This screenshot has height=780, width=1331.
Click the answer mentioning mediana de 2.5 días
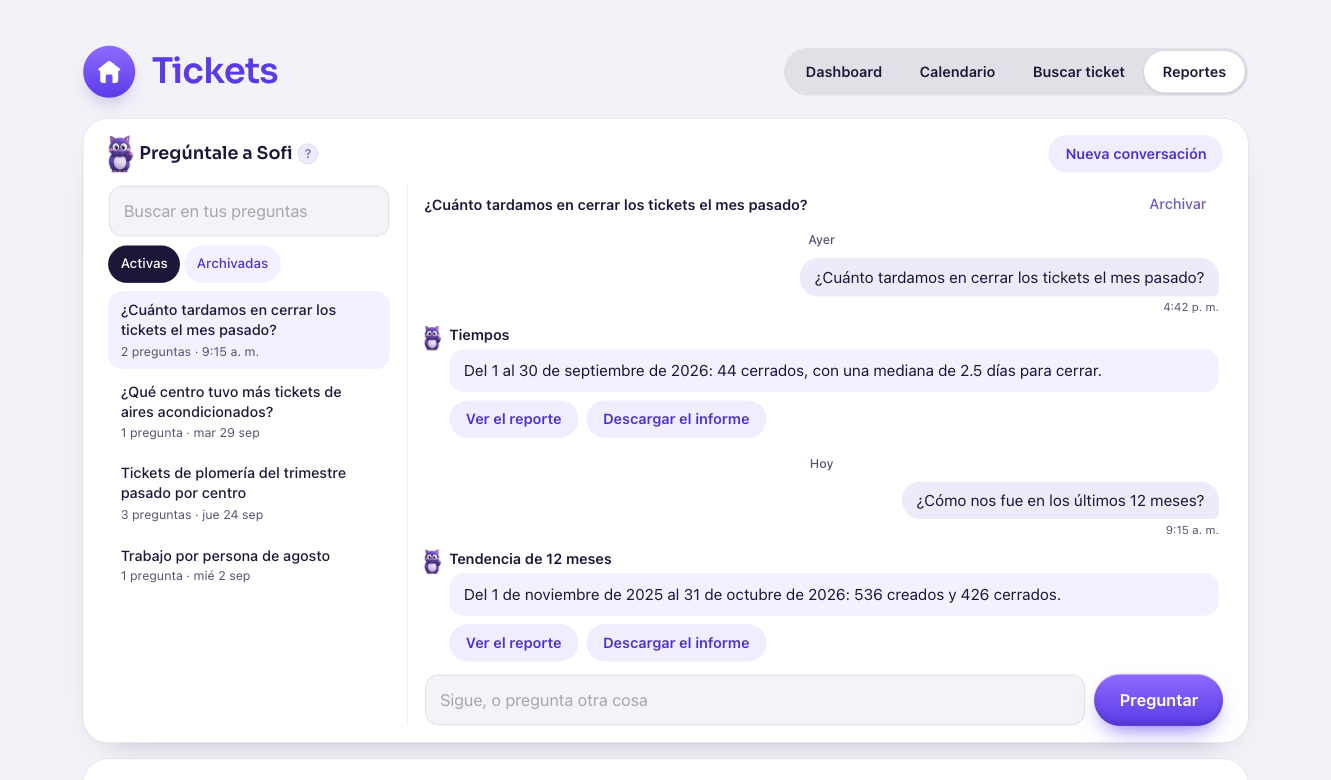834,371
